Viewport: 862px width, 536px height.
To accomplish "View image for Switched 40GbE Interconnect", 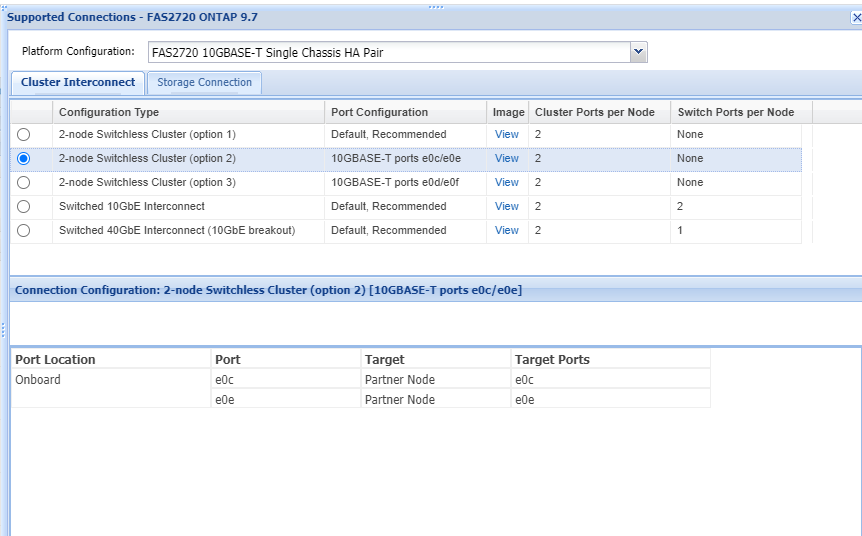I will [x=507, y=231].
